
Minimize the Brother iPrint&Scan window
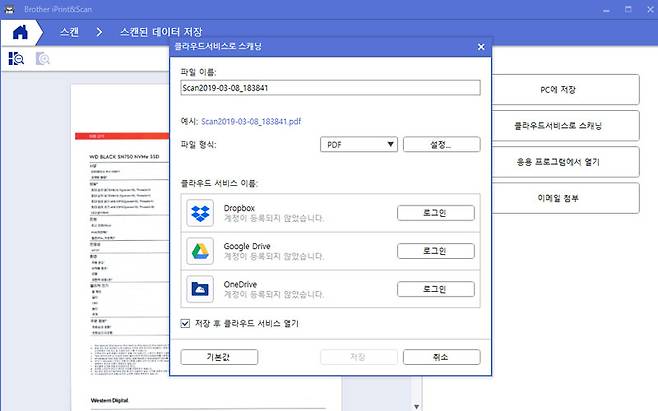[606, 10]
